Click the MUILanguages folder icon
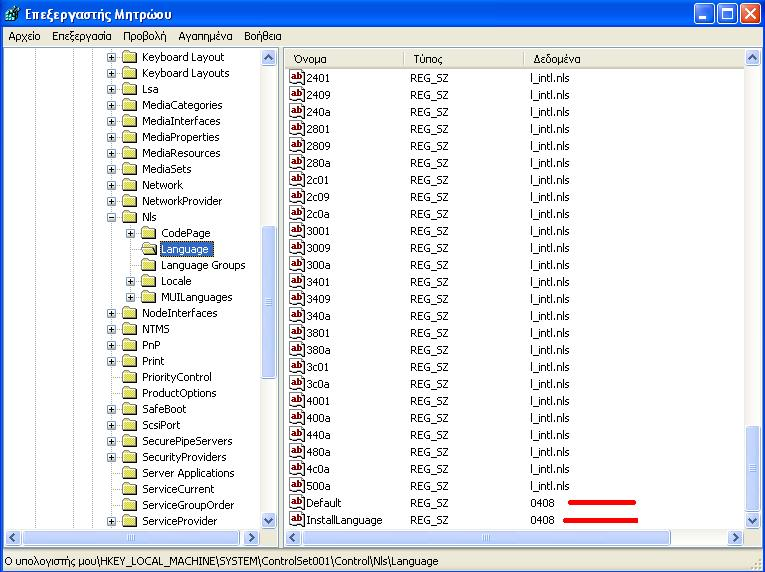This screenshot has height=572, width=765. tap(149, 297)
